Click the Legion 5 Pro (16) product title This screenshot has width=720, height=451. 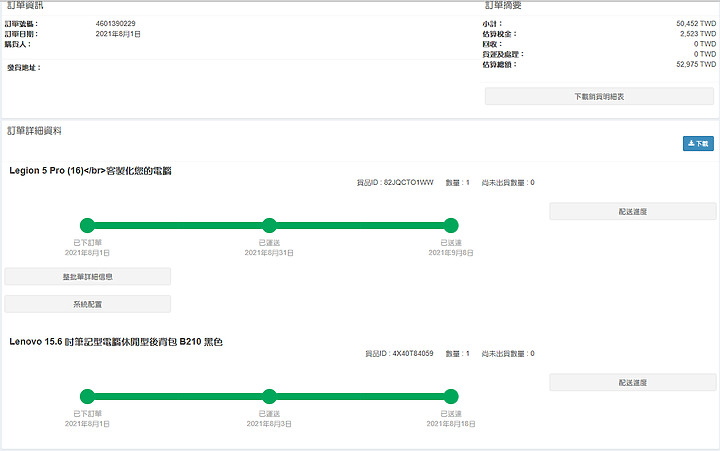90,171
